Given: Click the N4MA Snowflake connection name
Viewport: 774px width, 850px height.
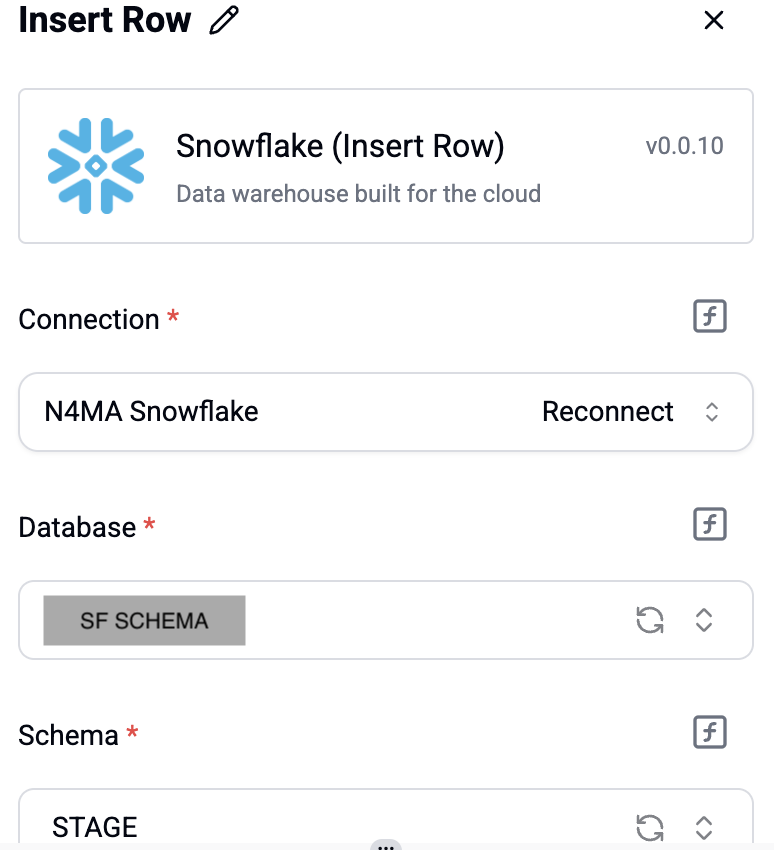Looking at the screenshot, I should (x=152, y=412).
